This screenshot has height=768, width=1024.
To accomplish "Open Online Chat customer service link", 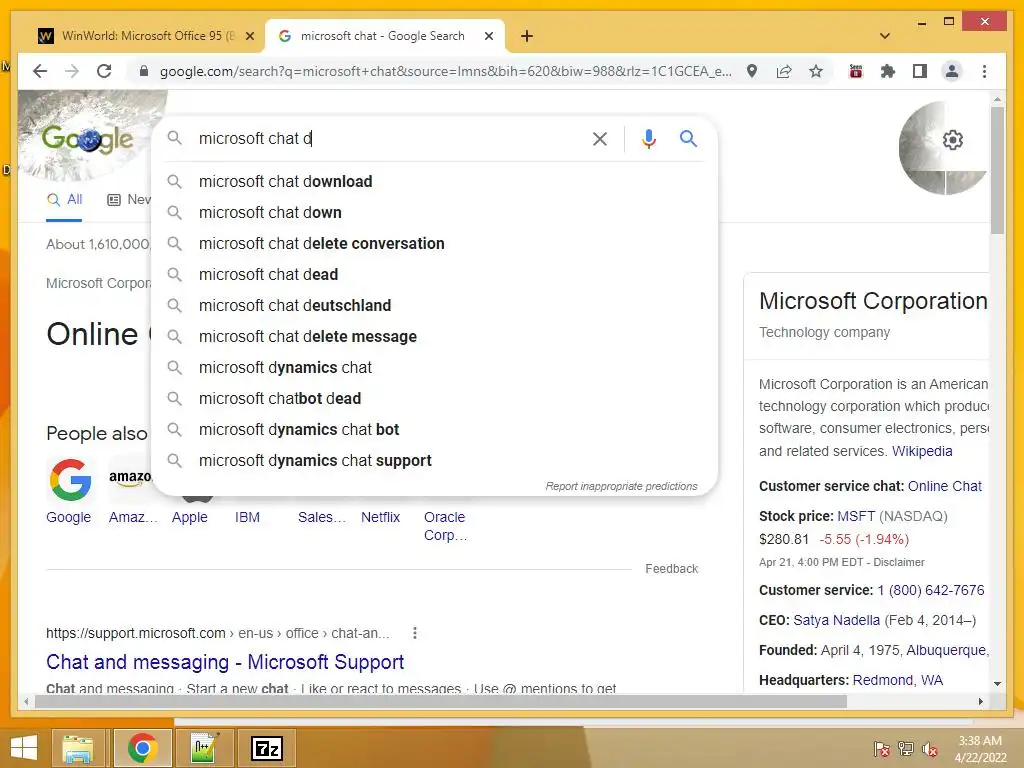I will point(944,486).
